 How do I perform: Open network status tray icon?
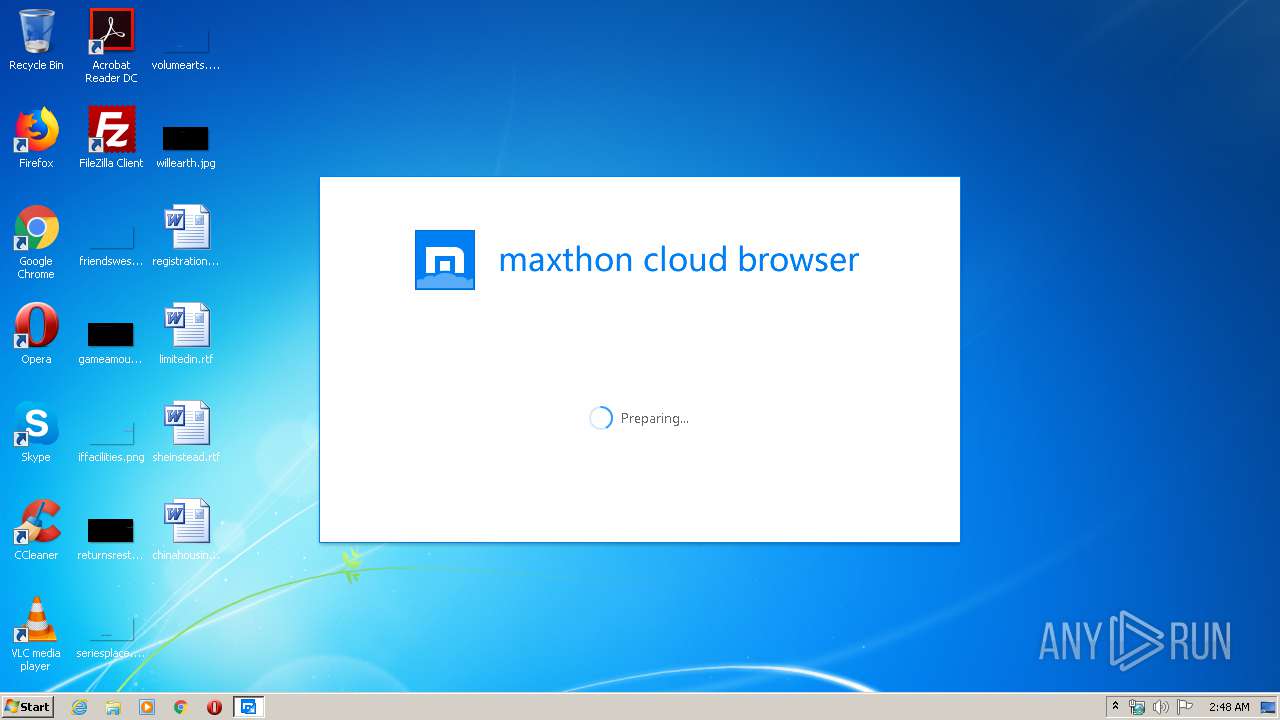point(1137,707)
